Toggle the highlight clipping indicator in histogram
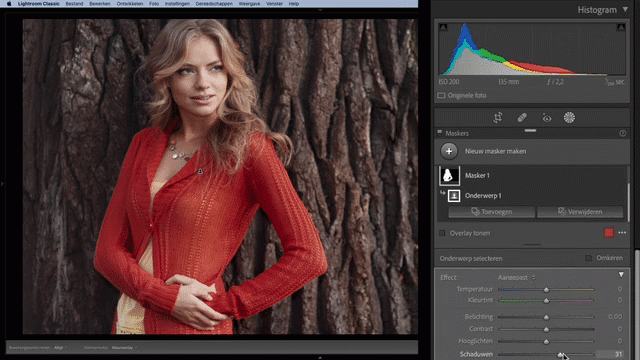The image size is (640, 360). pyautogui.click(x=621, y=28)
